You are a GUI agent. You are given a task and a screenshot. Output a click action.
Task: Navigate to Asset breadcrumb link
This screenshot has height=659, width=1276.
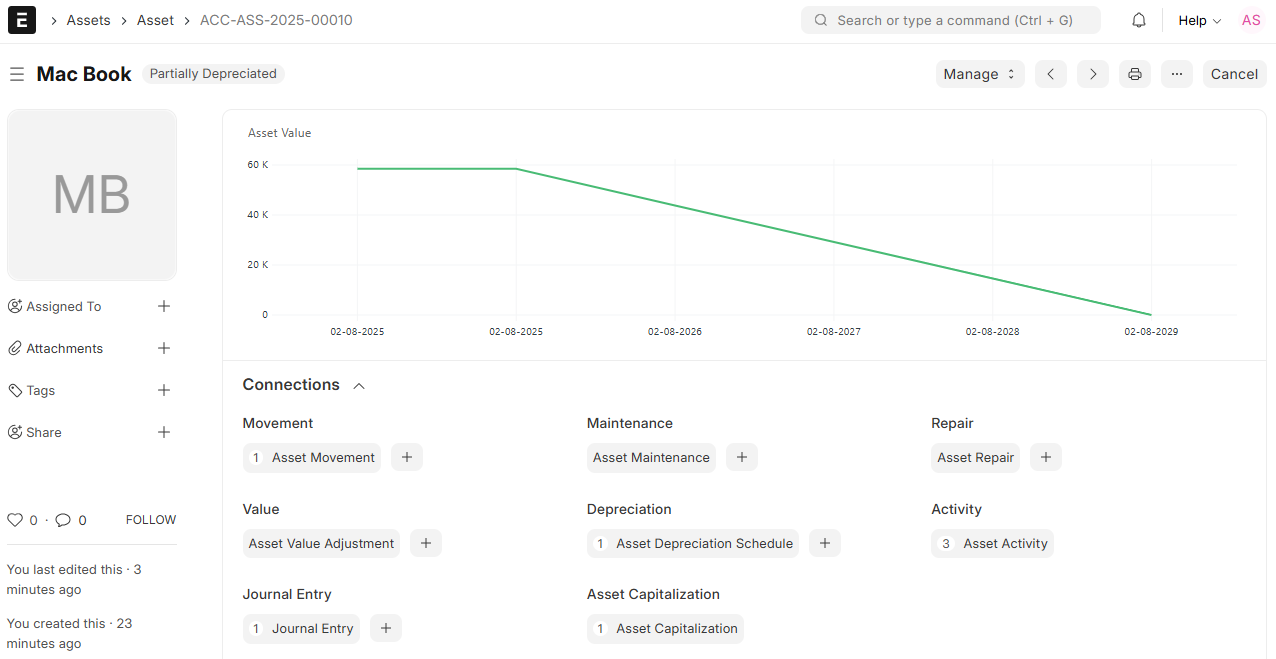[x=155, y=20]
